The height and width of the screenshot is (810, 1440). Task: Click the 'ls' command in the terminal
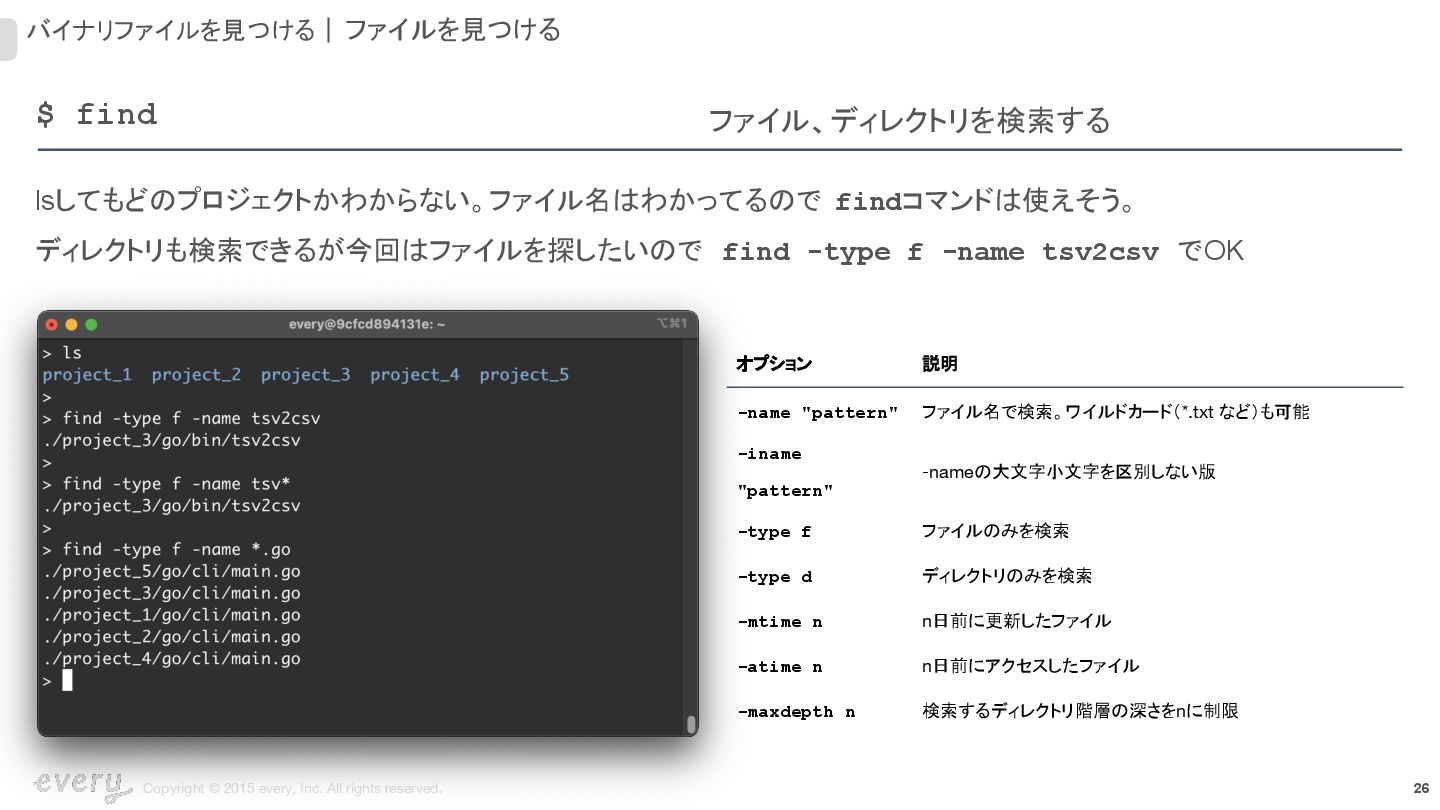[x=72, y=353]
